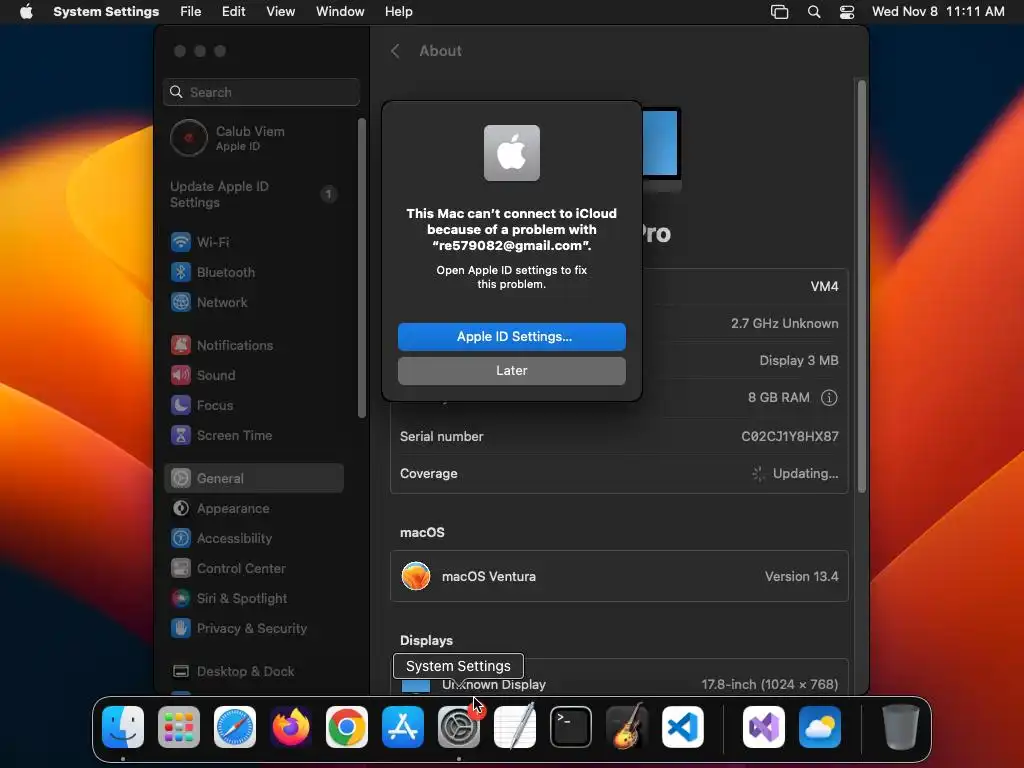Image resolution: width=1024 pixels, height=768 pixels.
Task: Open Spotlight search in menu bar
Action: (814, 12)
